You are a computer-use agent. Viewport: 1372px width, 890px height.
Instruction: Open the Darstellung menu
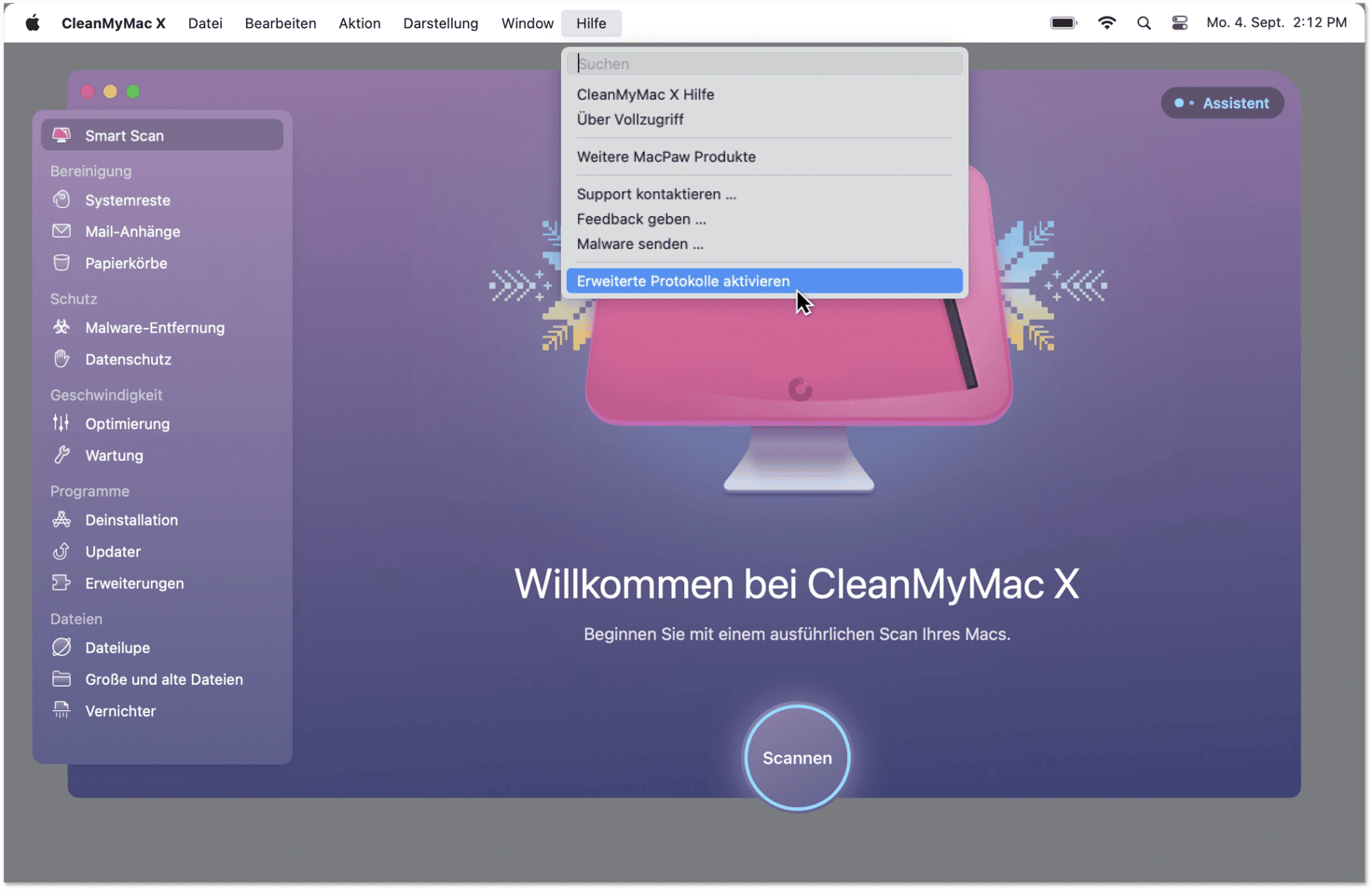tap(441, 23)
